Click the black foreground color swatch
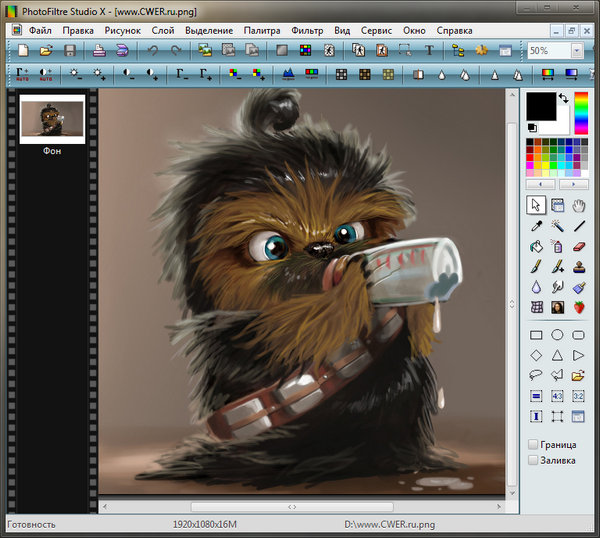This screenshot has height=538, width=600. 541,107
